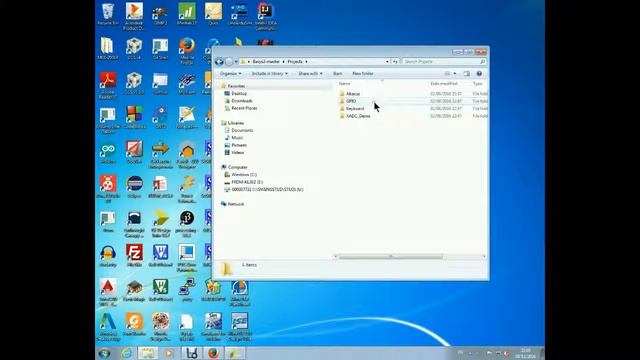The height and width of the screenshot is (360, 640).
Task: Open the Documents library
Action: [242, 130]
